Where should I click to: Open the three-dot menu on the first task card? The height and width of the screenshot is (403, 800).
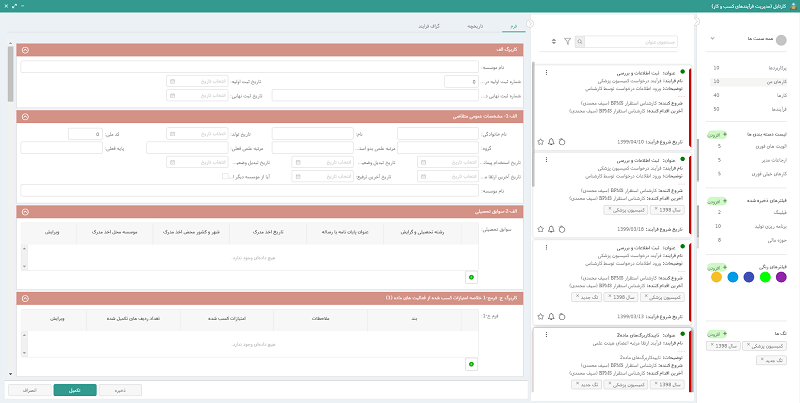[546, 72]
